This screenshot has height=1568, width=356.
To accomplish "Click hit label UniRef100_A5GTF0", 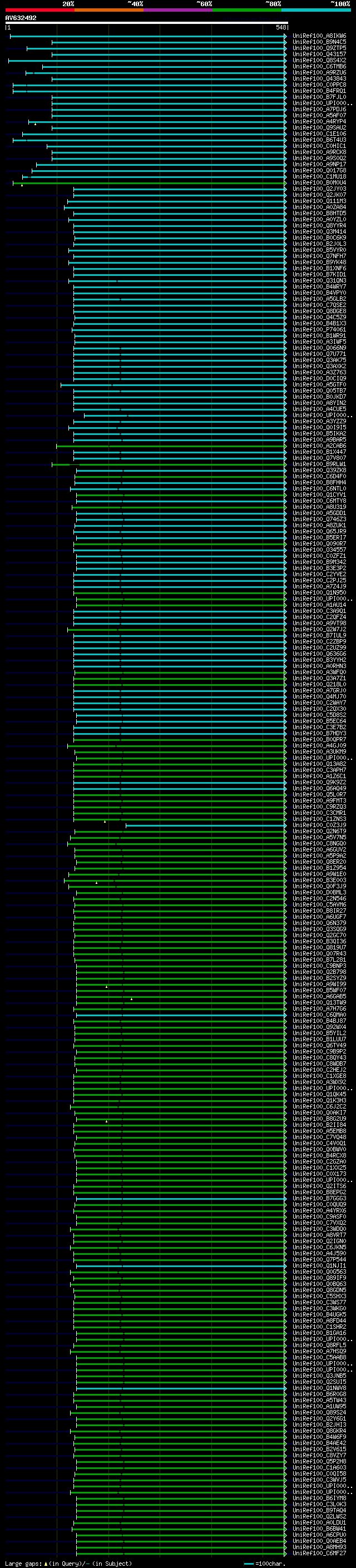I will [319, 385].
